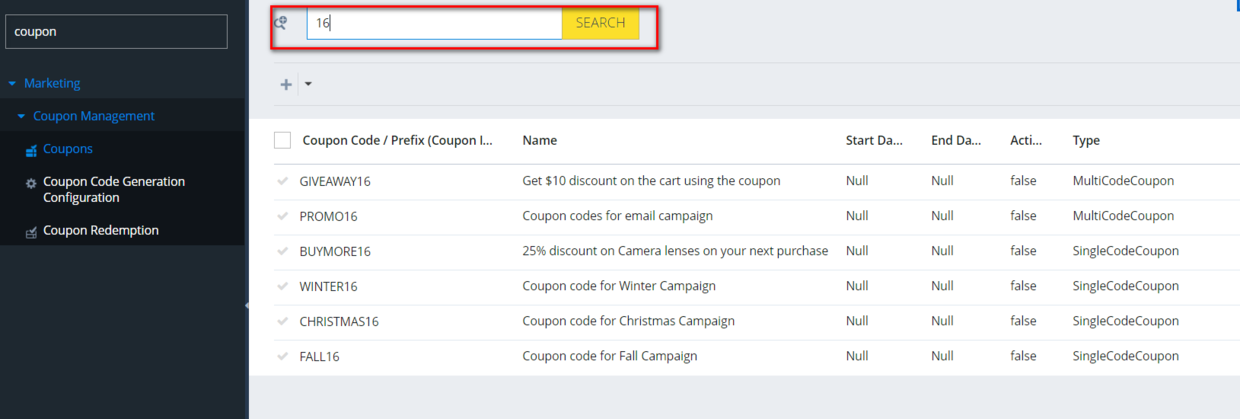Click the checkmark icon next to GIVEAWAY16

(x=283, y=181)
